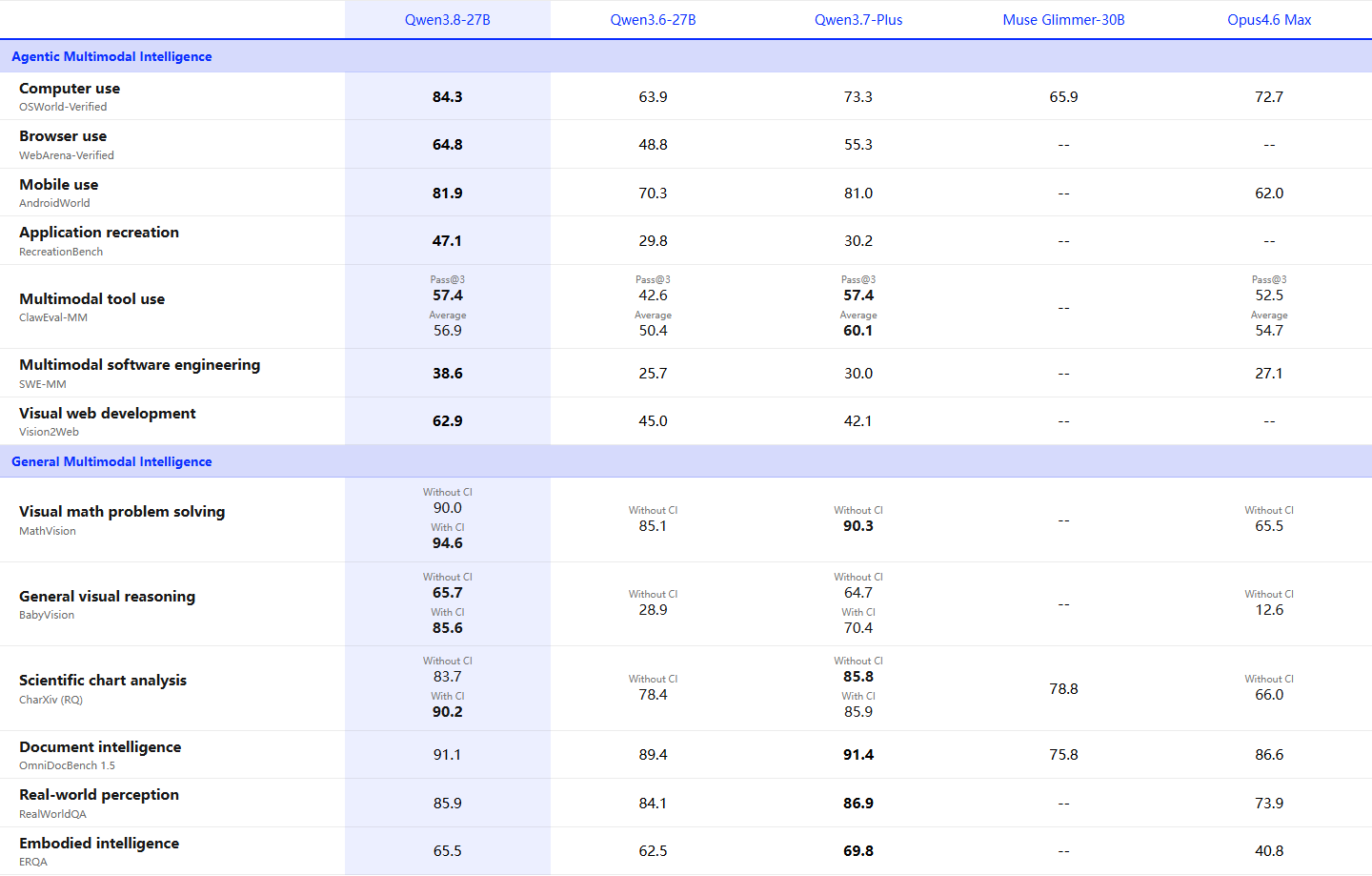Click Opus4.6 Max's 62.0 Mobile use score
Viewport: 1372px width, 876px height.
tap(1269, 194)
